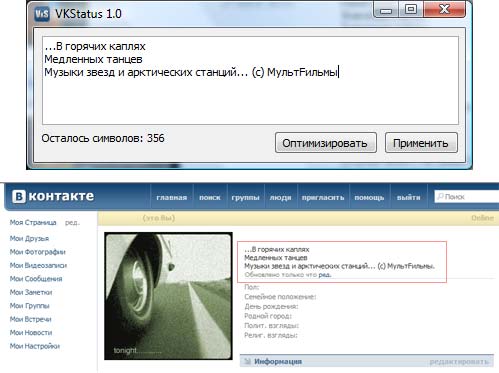Image resolution: width=499 pixels, height=373 pixels.
Task: Minimize the VKStatus window
Action: 386,10
